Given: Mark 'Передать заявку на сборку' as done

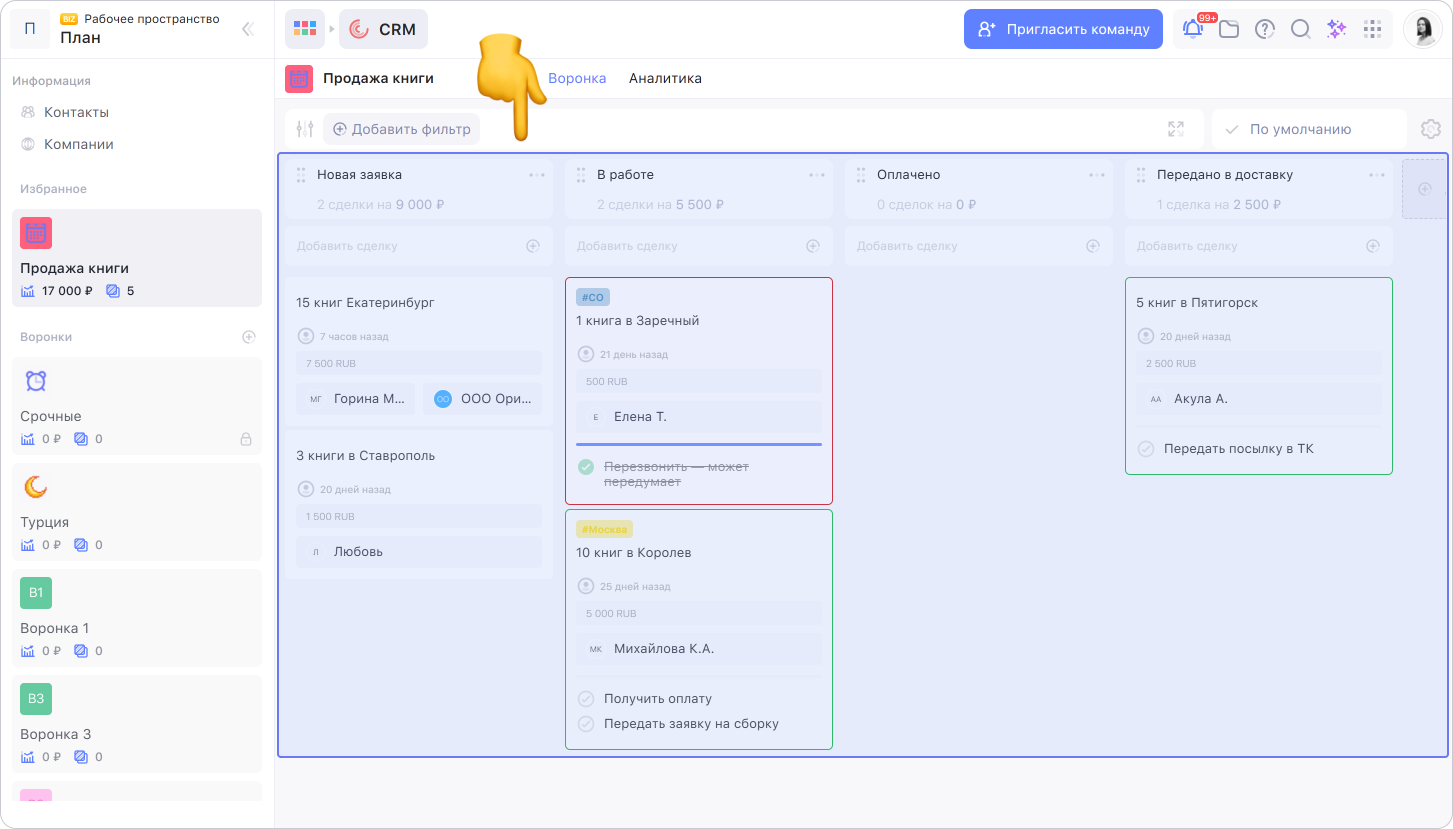Looking at the screenshot, I should [586, 724].
